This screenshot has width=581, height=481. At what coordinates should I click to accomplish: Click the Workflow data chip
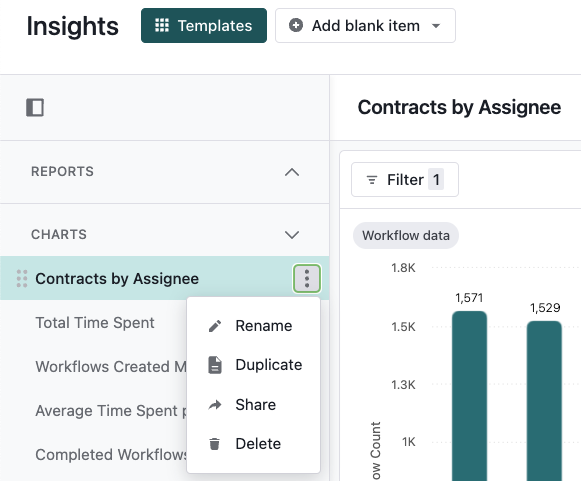point(406,236)
